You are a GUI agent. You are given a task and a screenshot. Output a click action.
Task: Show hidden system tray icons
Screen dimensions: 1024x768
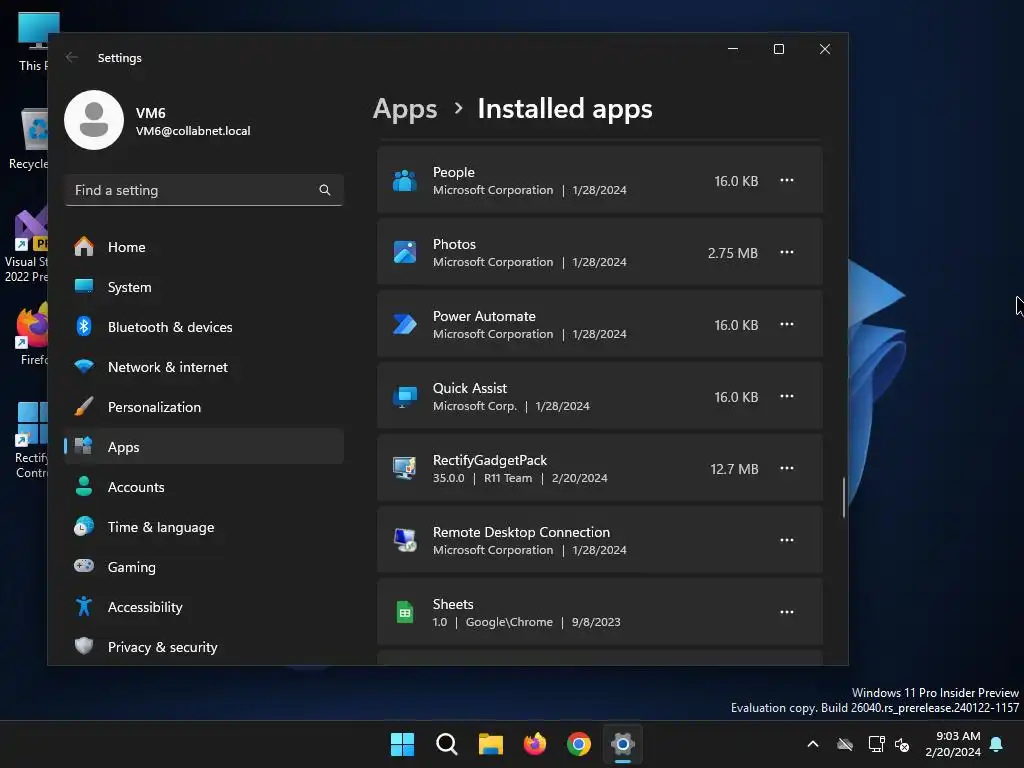click(x=813, y=744)
